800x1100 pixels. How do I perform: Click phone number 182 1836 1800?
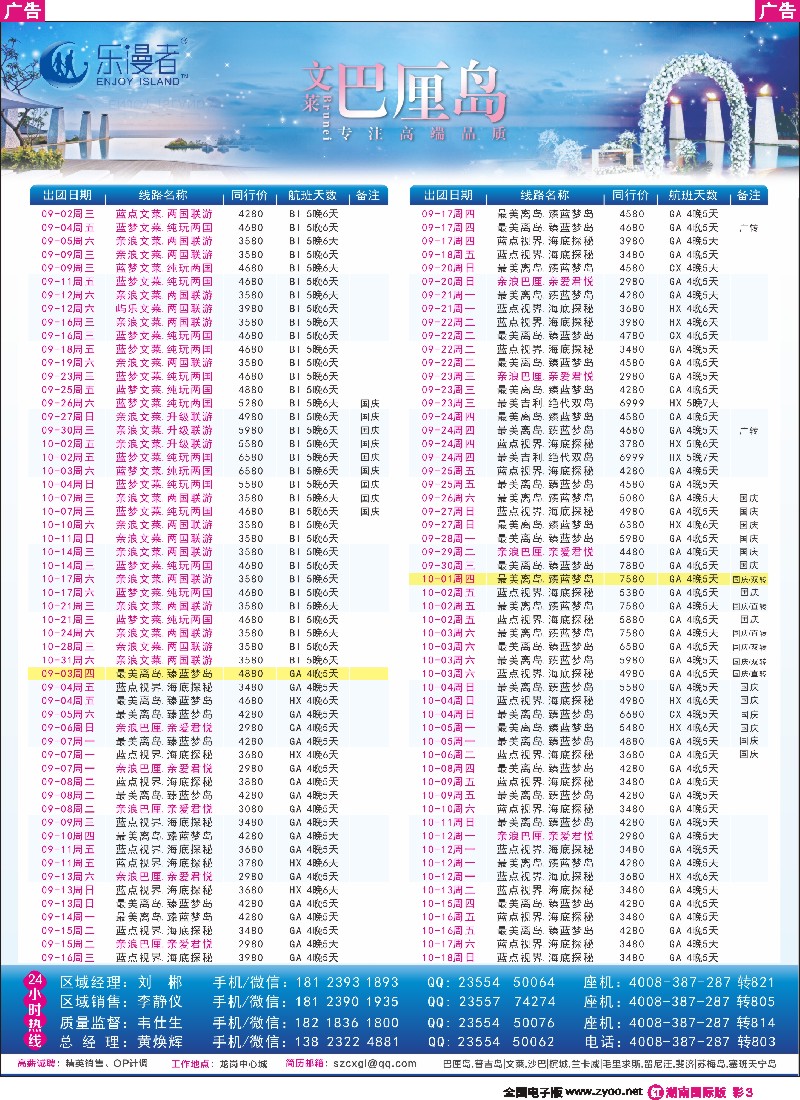(x=347, y=1022)
